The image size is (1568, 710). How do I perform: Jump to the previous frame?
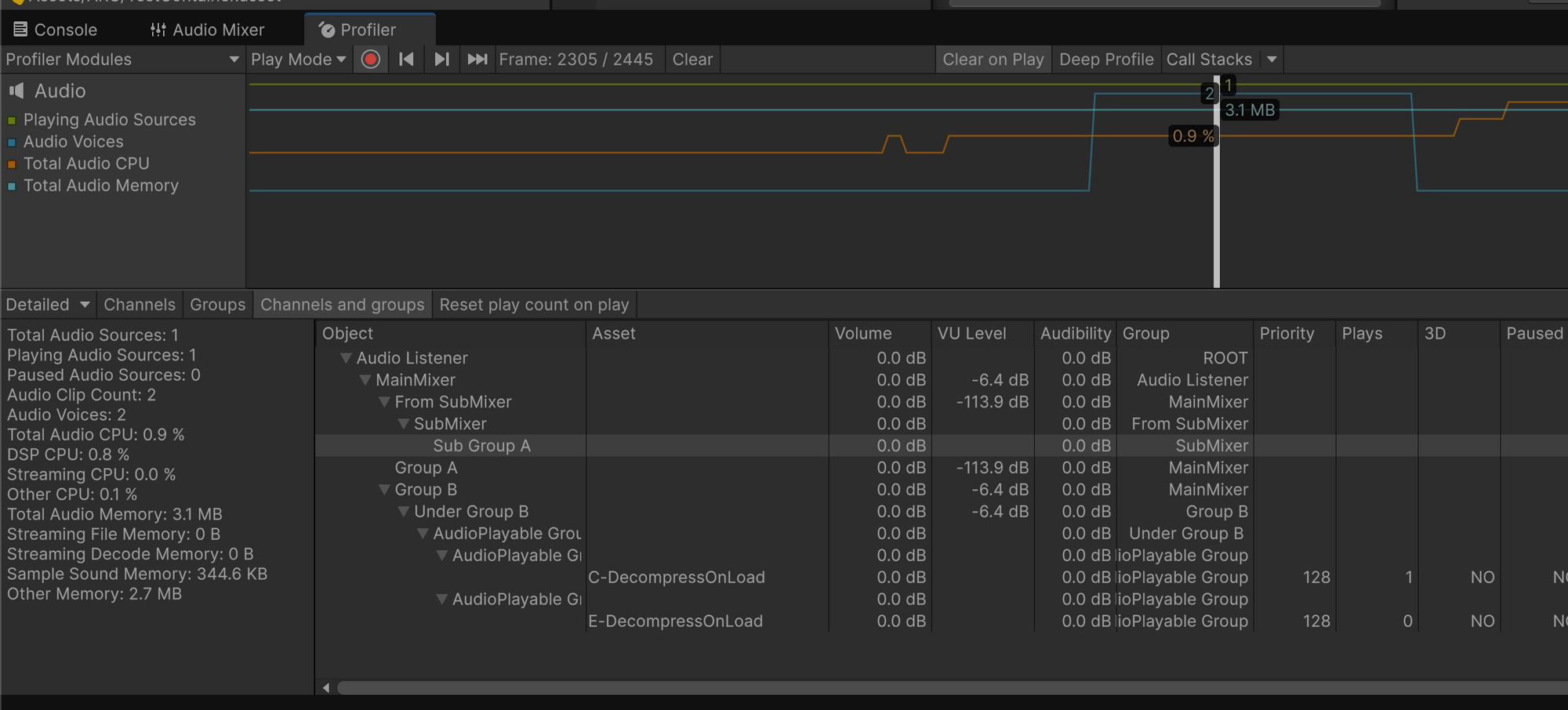pyautogui.click(x=406, y=60)
